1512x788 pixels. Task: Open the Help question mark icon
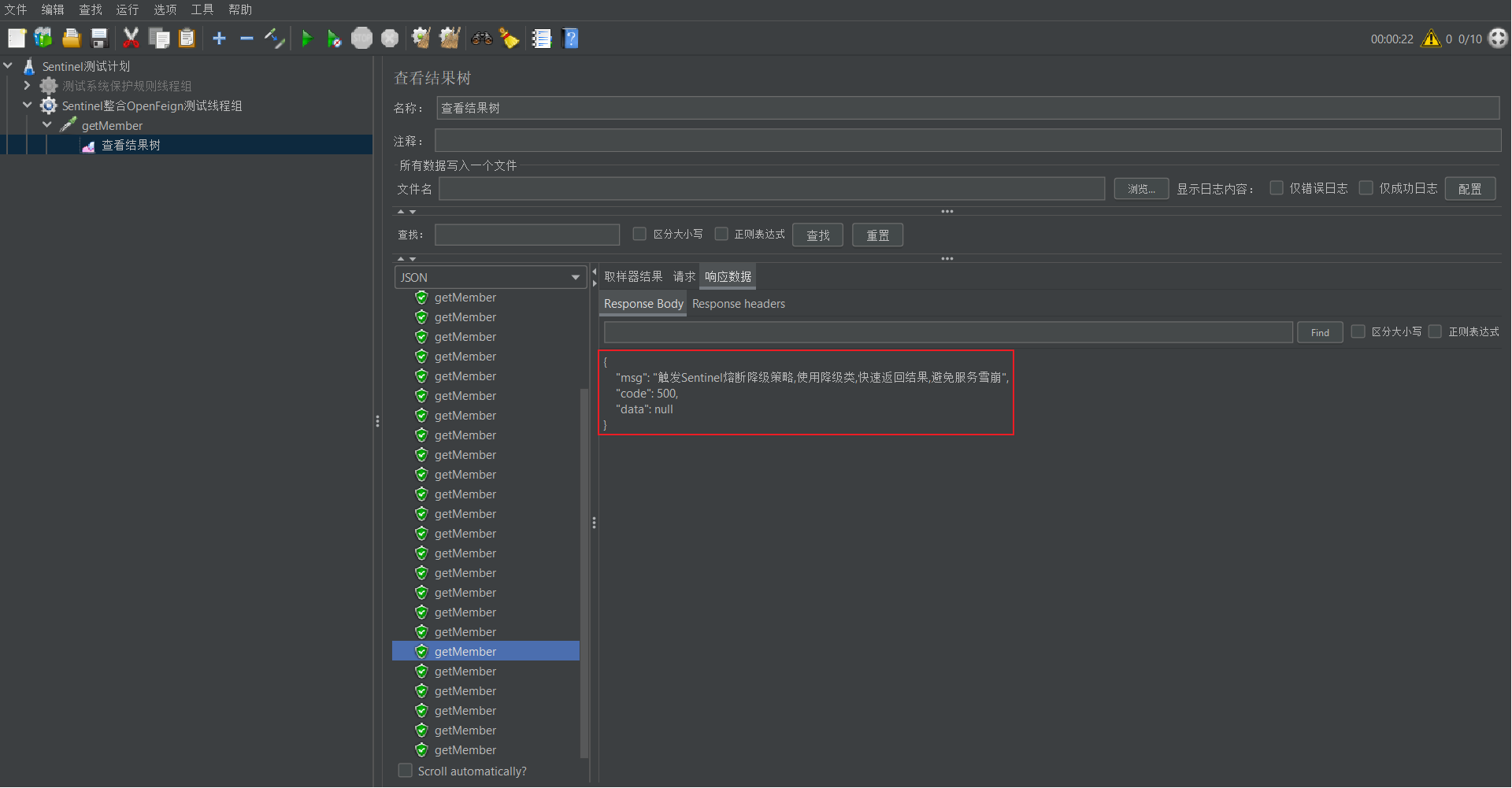pyautogui.click(x=571, y=38)
